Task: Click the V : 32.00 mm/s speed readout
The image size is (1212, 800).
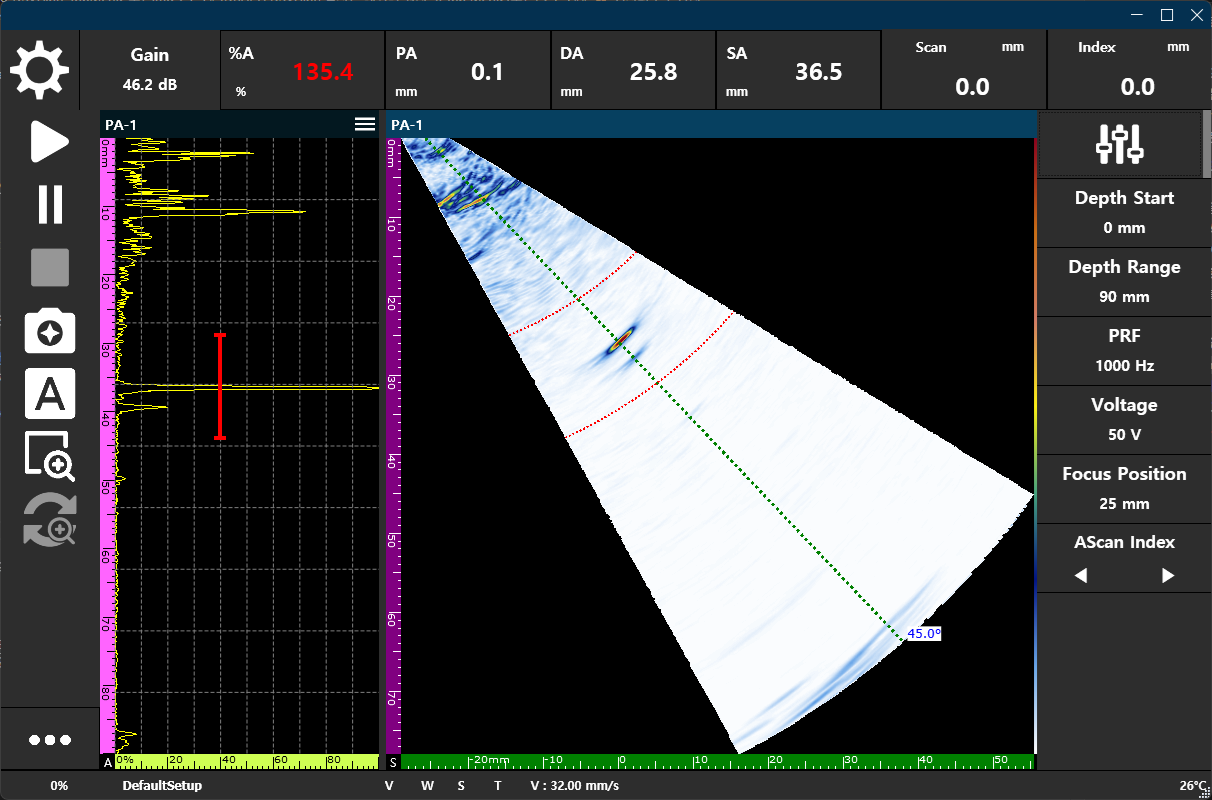Action: coord(574,786)
